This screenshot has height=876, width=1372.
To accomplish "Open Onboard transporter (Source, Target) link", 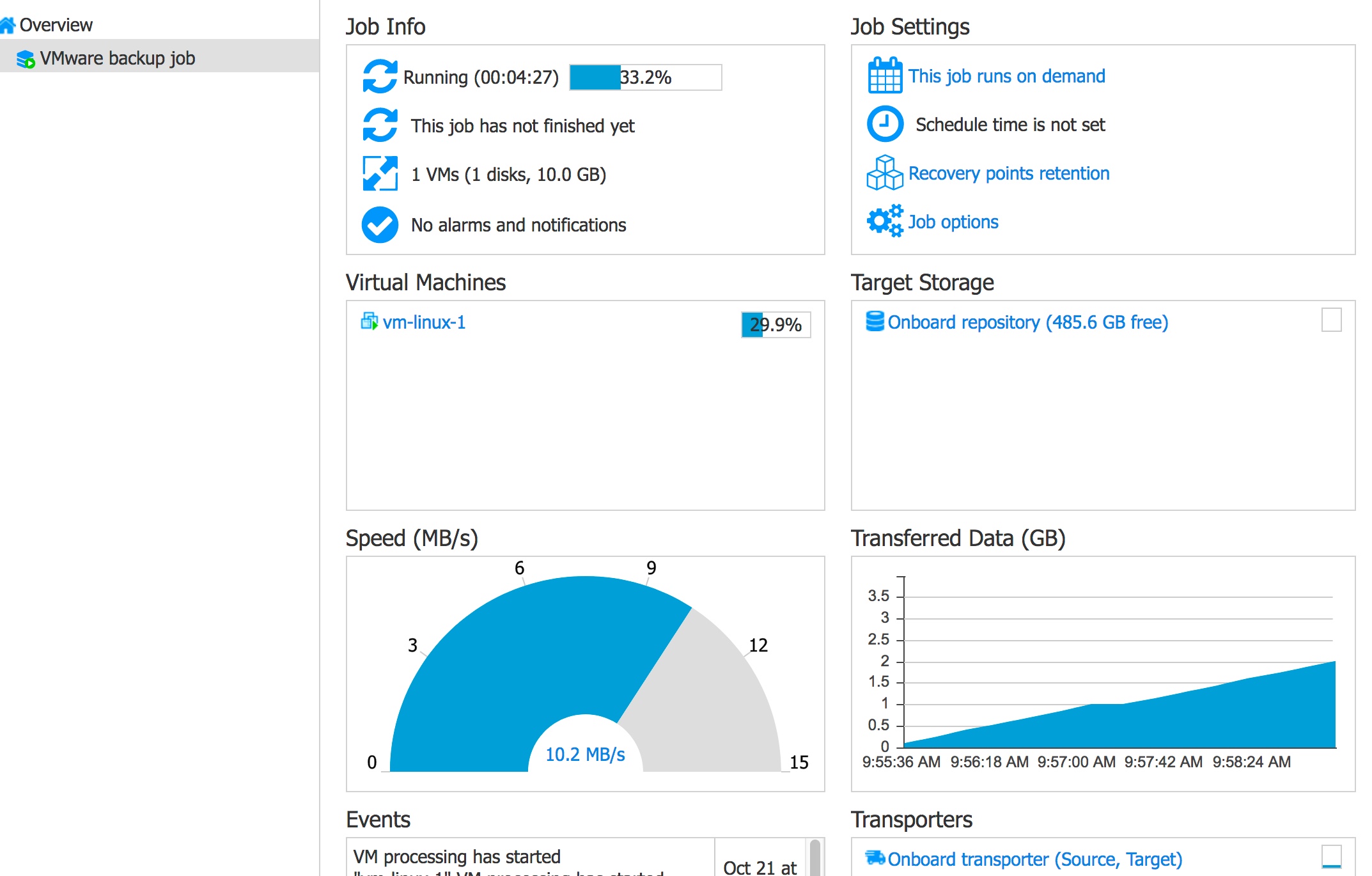I will 1035,859.
